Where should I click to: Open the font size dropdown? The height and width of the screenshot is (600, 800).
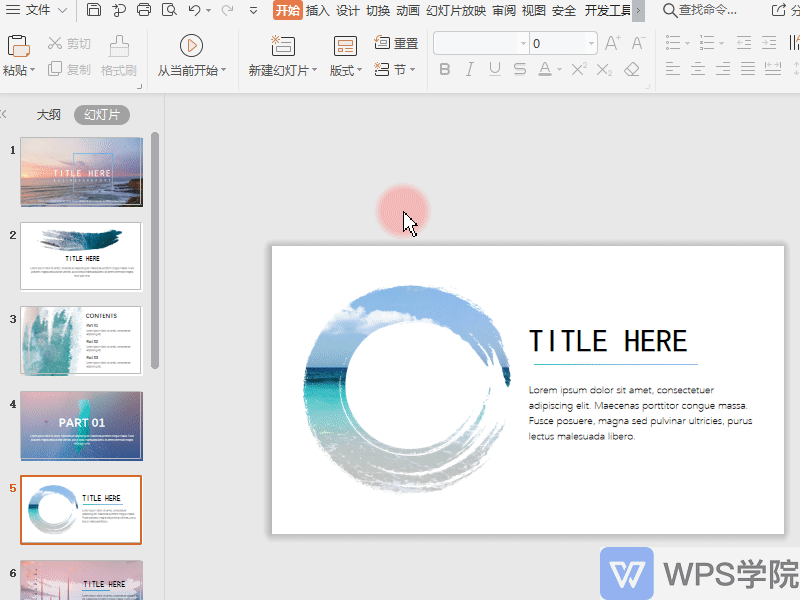[x=589, y=43]
